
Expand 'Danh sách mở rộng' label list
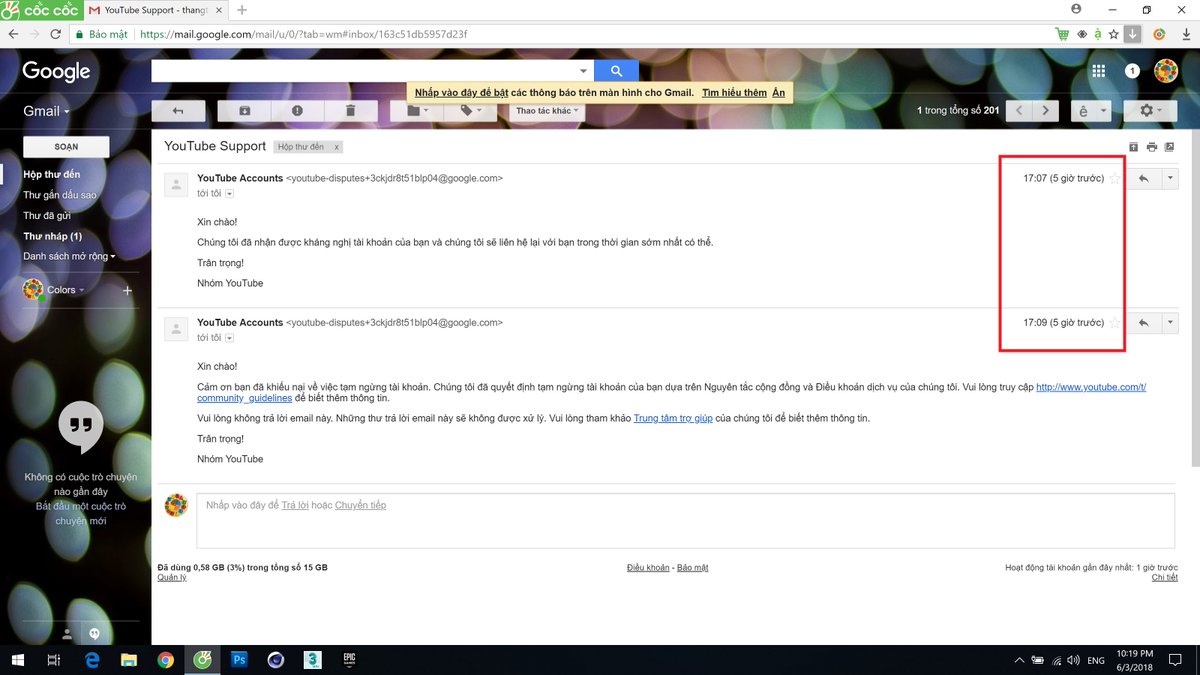[69, 257]
